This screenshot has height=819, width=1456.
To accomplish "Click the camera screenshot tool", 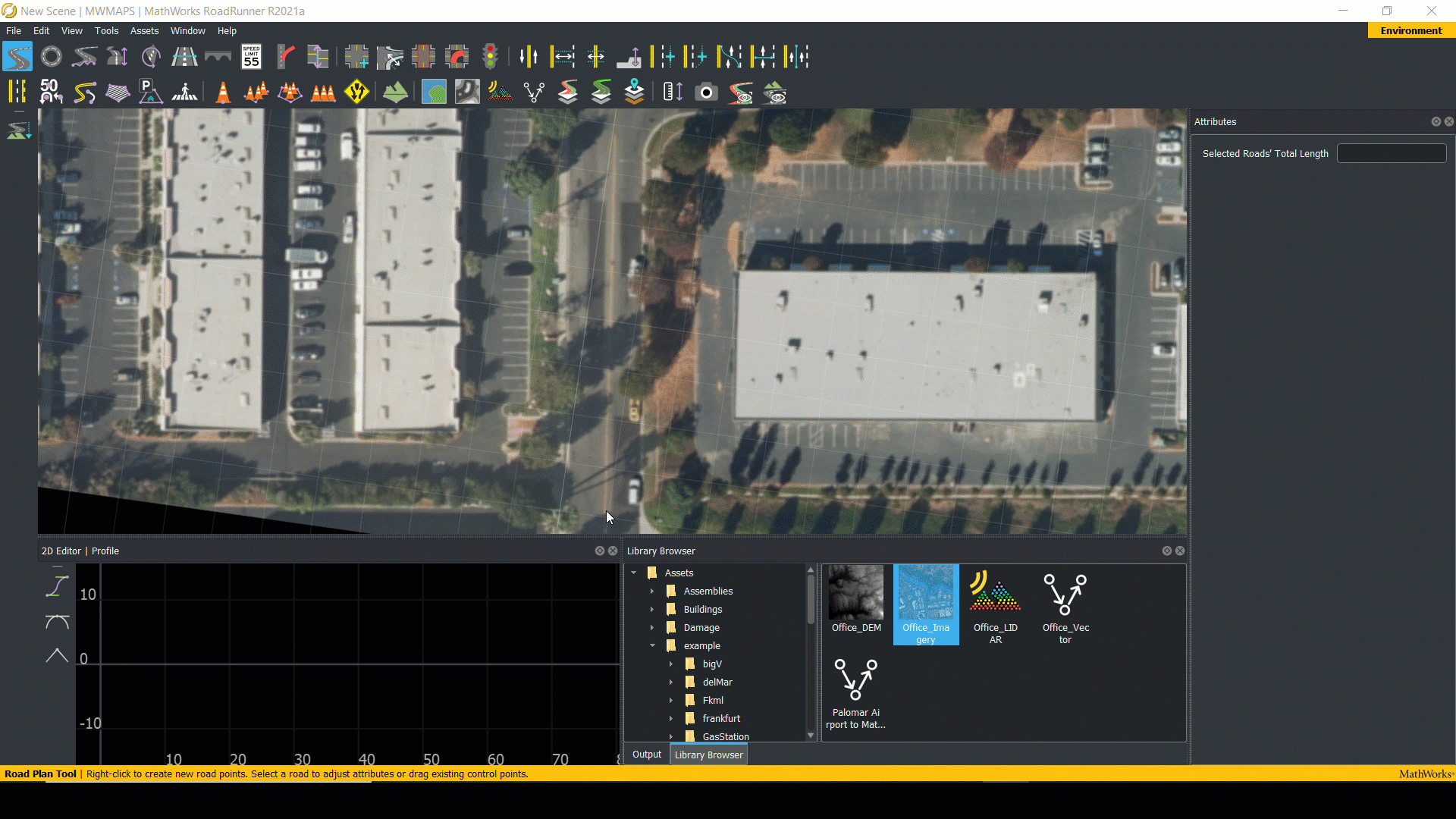I will tap(706, 93).
